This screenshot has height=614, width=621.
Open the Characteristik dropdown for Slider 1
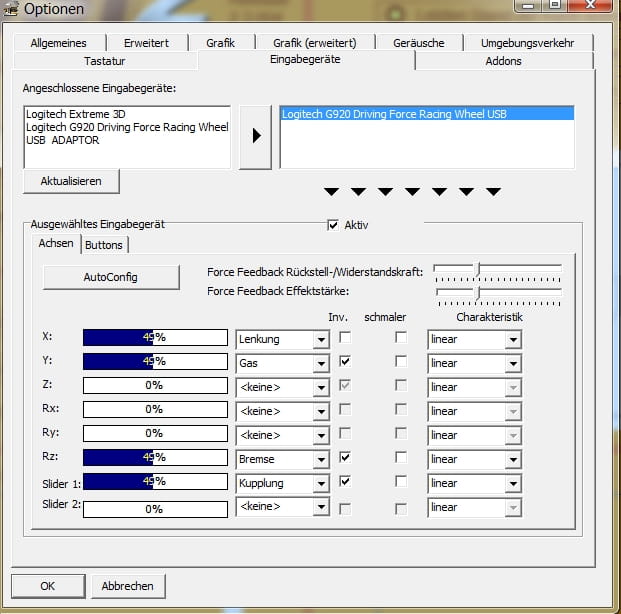click(473, 483)
